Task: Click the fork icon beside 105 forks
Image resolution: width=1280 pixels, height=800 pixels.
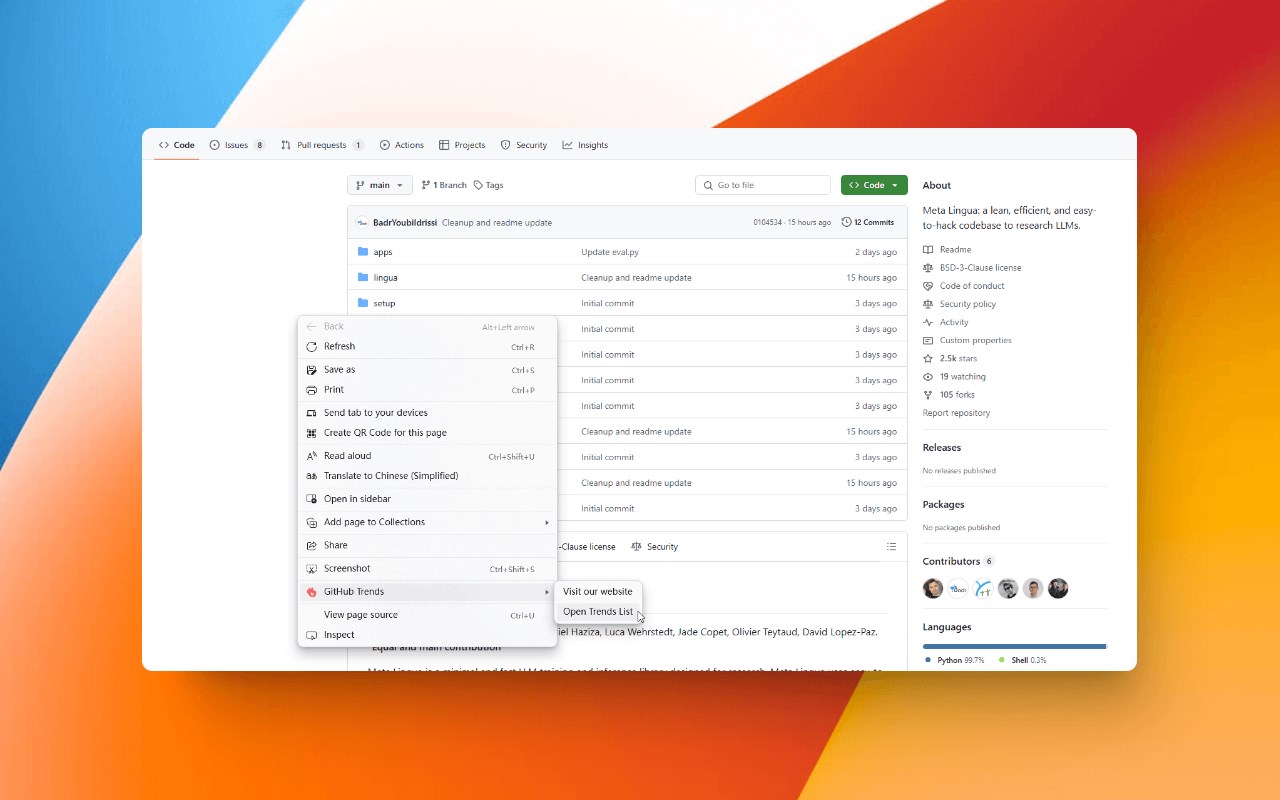Action: click(x=928, y=395)
